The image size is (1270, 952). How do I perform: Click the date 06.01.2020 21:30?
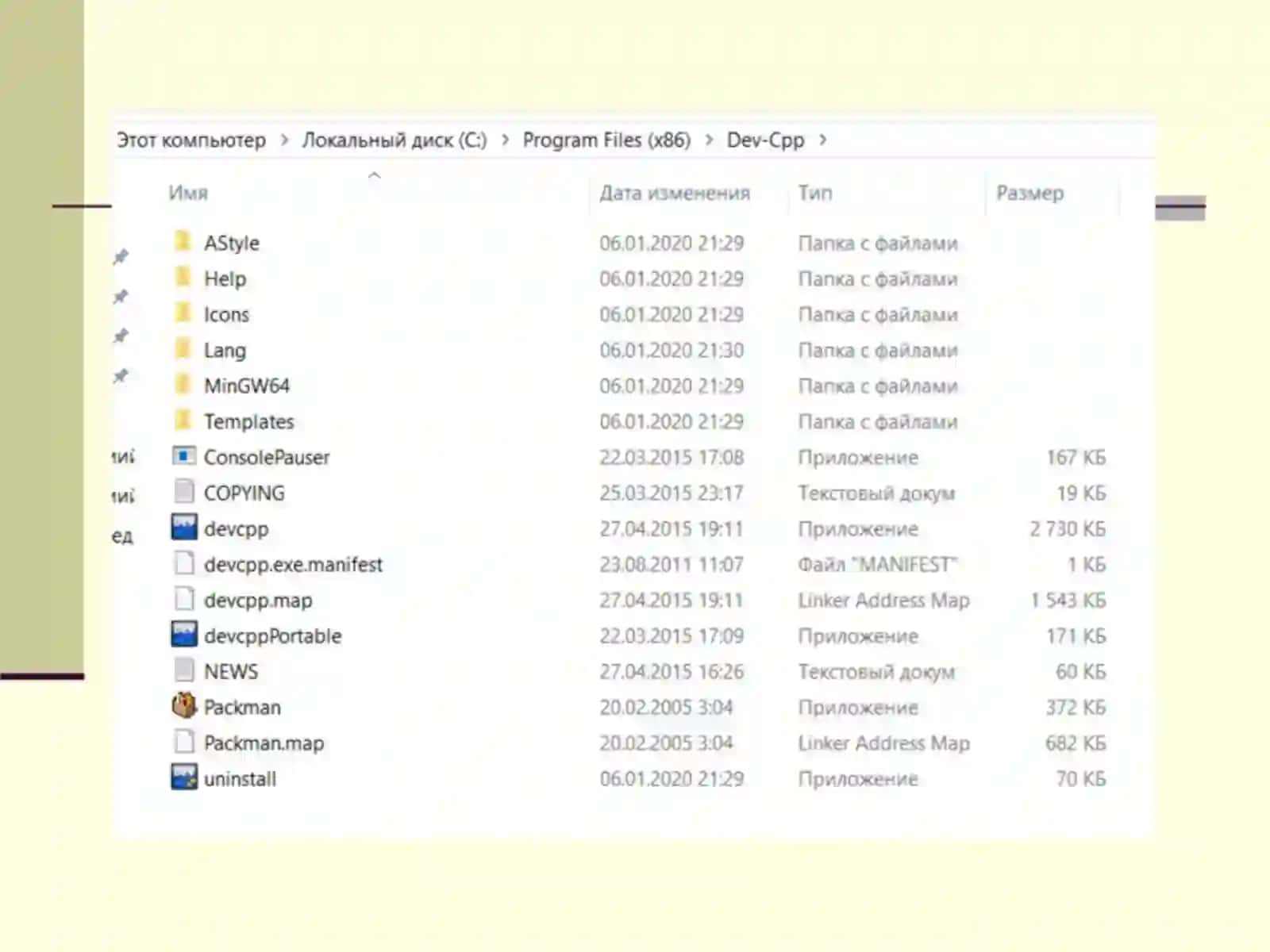coord(672,350)
